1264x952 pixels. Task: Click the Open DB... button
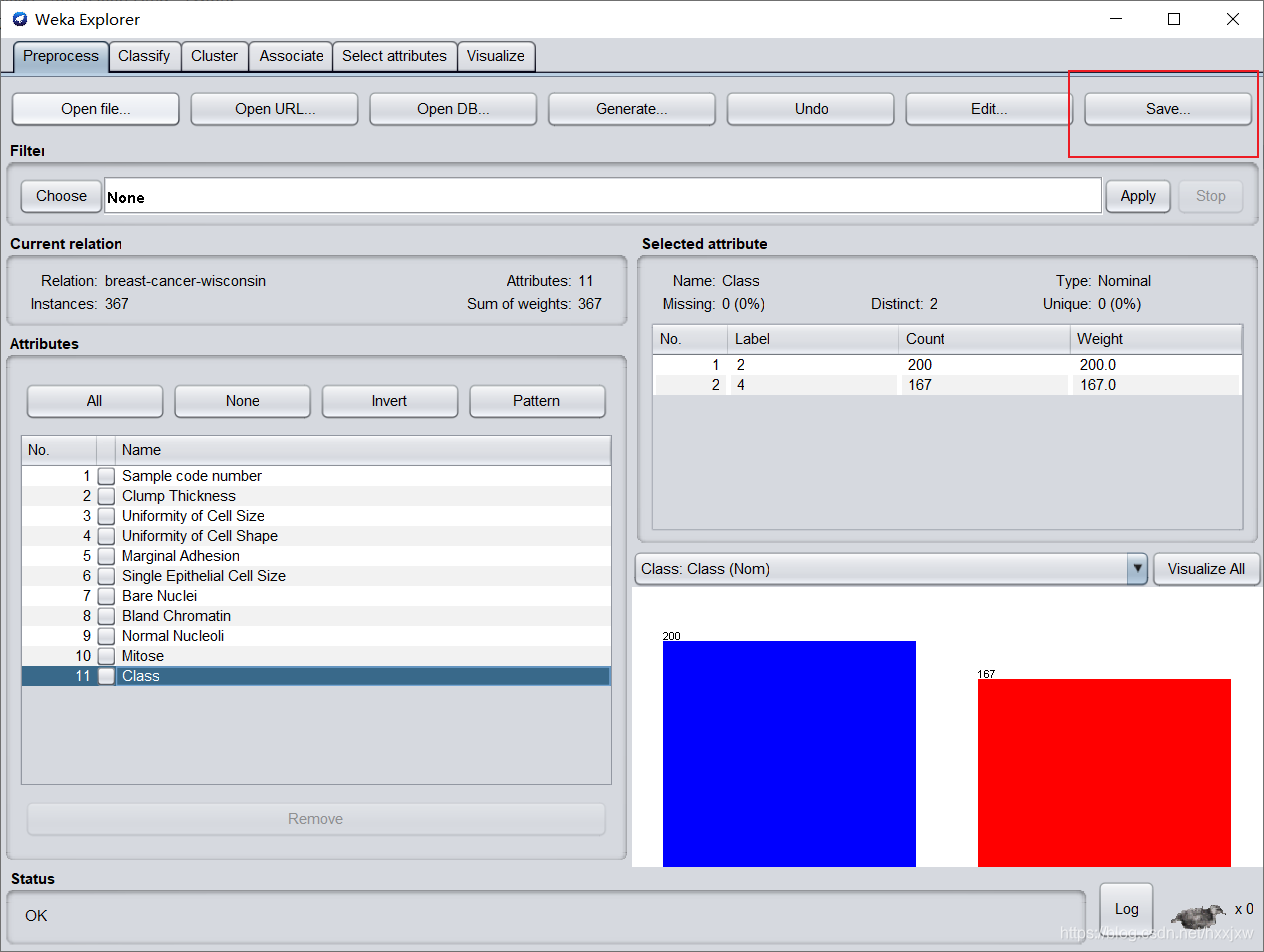coord(453,109)
